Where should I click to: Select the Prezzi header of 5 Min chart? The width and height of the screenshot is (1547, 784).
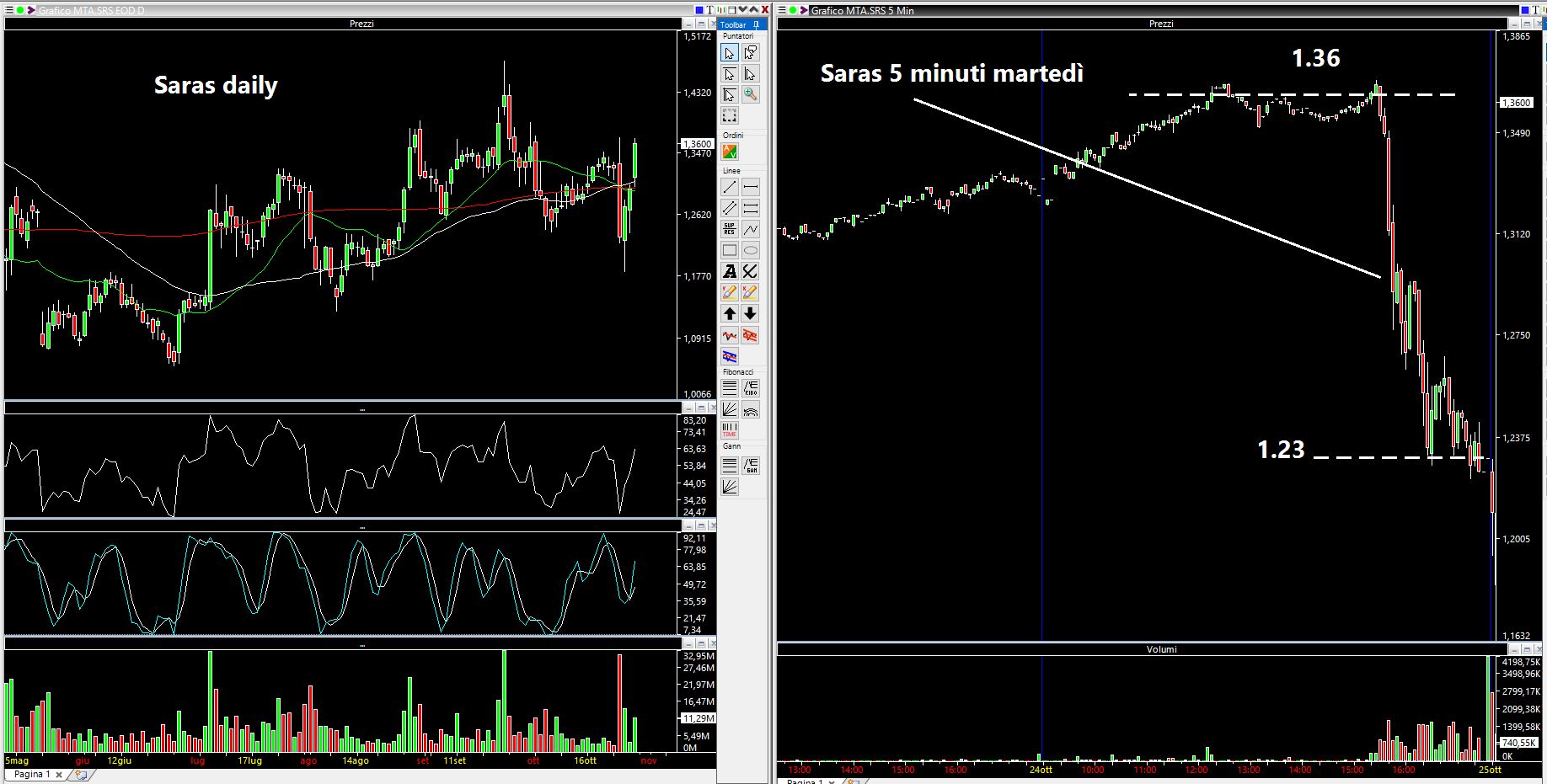[1161, 24]
